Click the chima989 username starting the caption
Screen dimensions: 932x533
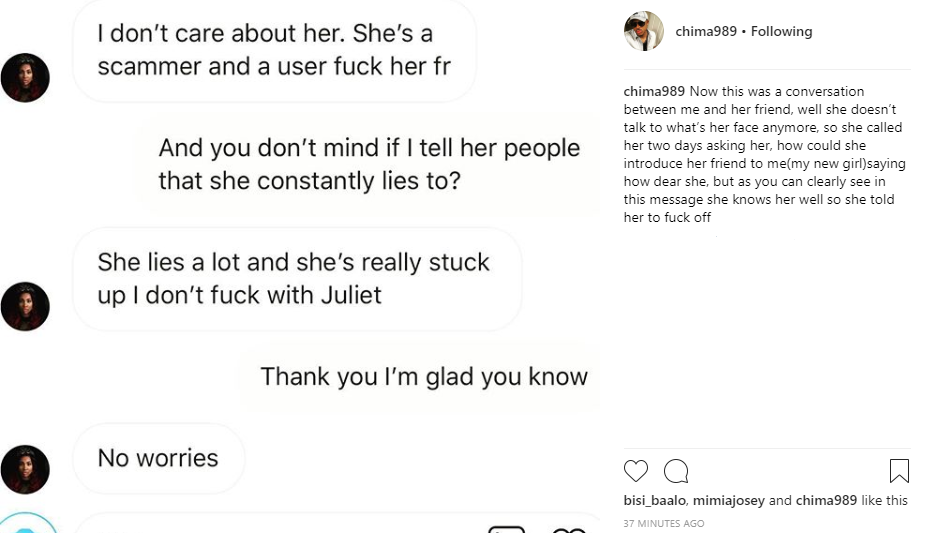[653, 92]
